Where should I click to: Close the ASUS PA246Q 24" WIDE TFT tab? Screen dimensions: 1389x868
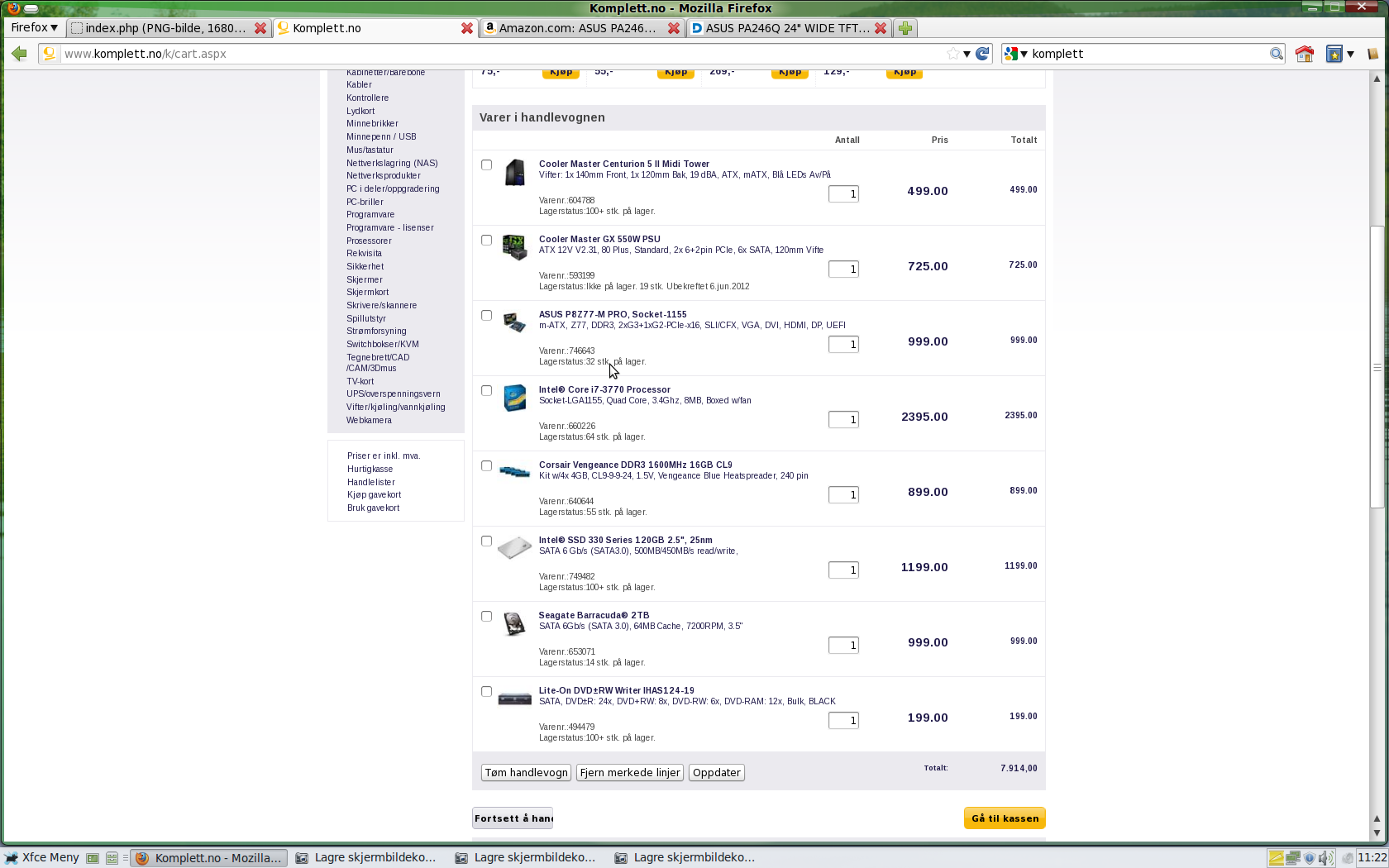point(881,28)
